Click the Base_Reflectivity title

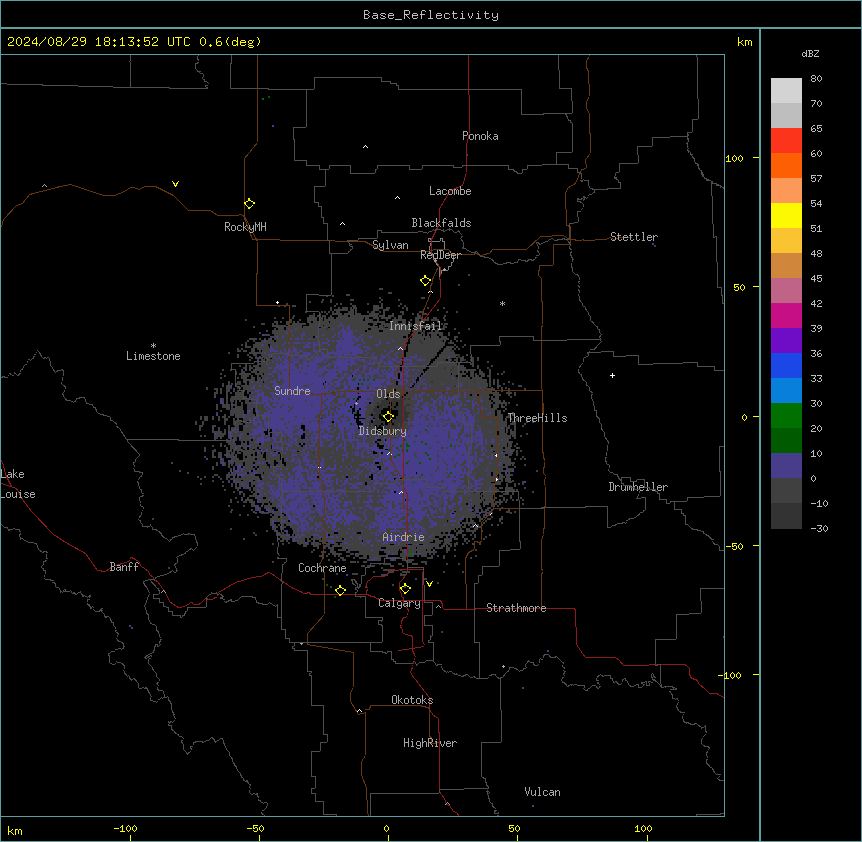tap(431, 15)
